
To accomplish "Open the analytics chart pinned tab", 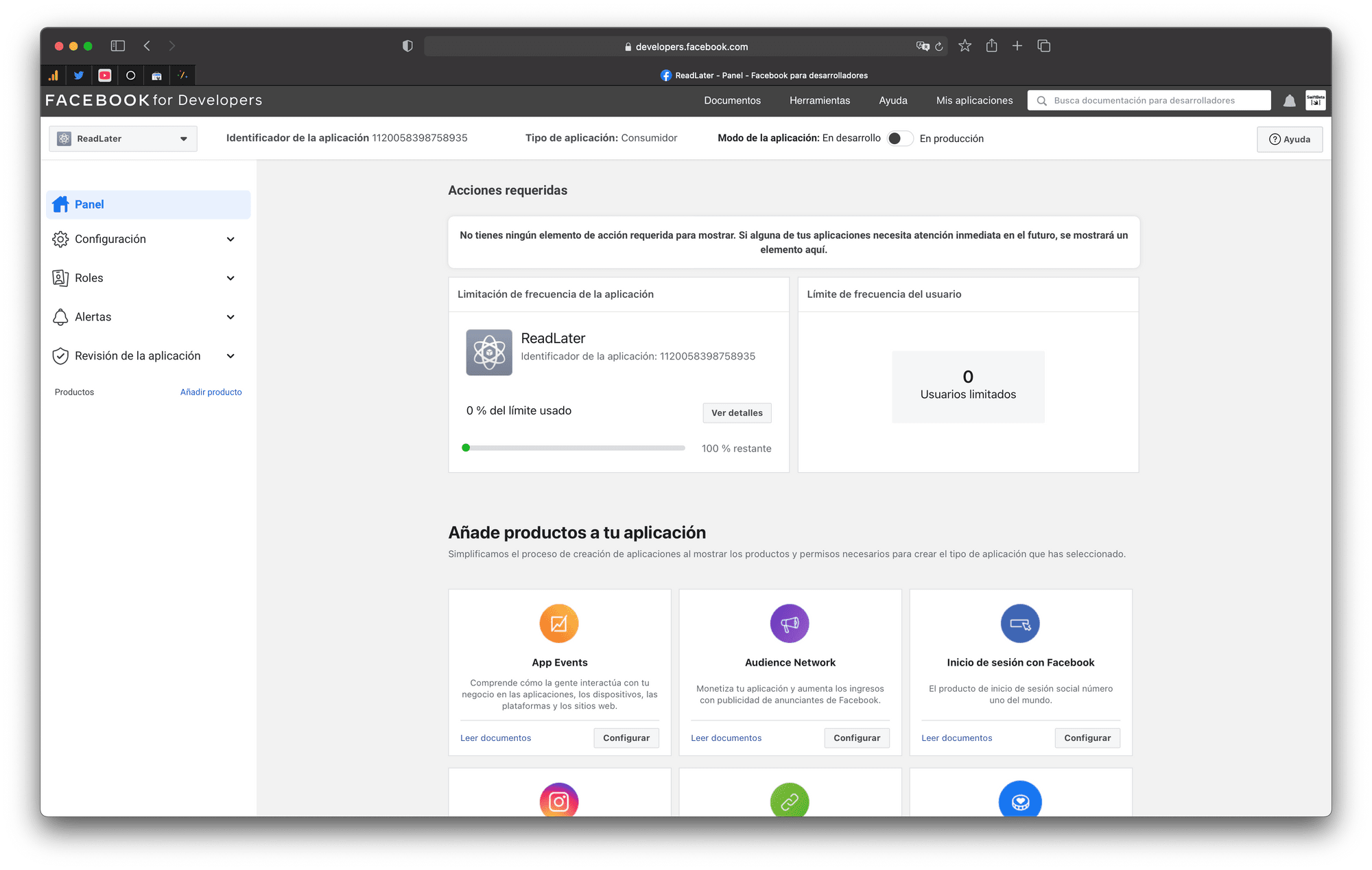I will (x=54, y=75).
